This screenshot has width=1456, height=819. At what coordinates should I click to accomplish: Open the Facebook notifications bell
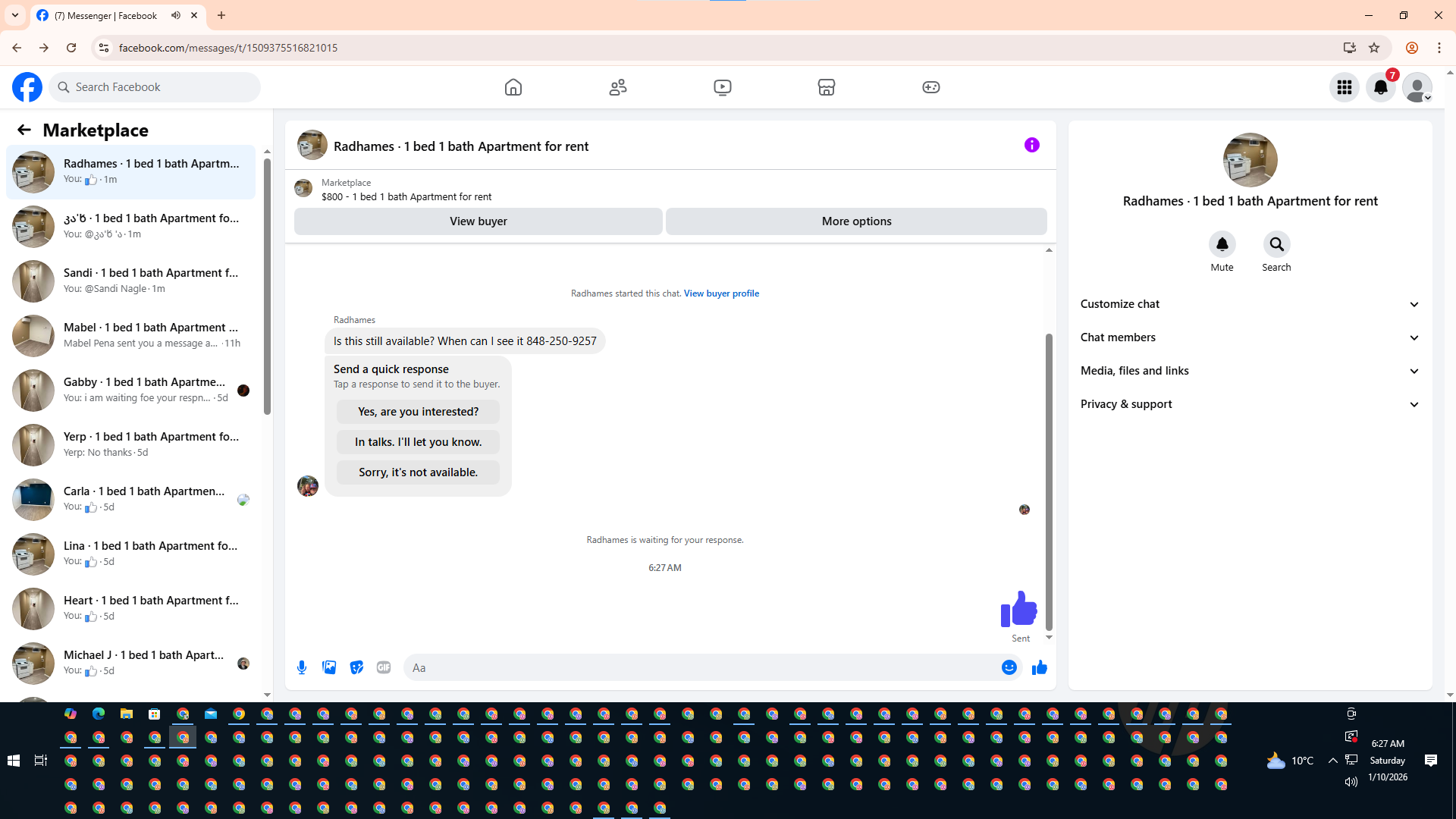point(1380,87)
